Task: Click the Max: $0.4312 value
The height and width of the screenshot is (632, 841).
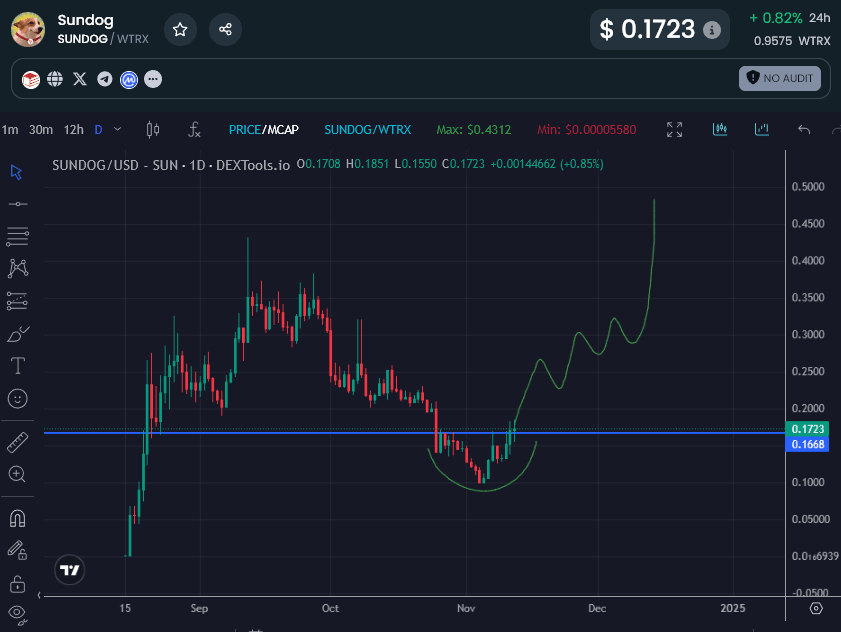Action: click(474, 130)
